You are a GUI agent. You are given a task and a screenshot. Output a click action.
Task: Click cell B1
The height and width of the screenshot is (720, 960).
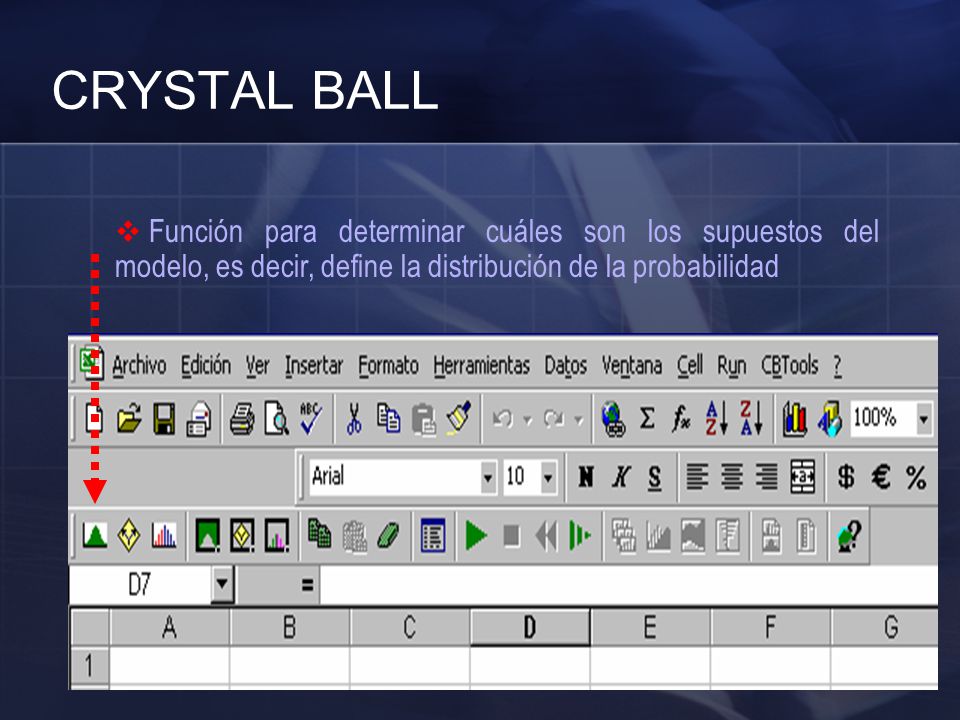click(290, 666)
